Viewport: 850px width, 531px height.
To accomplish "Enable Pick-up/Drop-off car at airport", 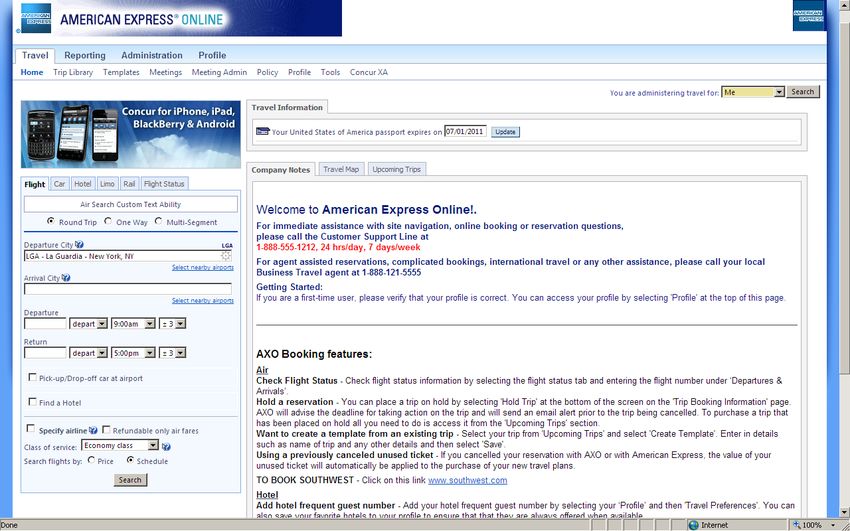I will click(33, 377).
